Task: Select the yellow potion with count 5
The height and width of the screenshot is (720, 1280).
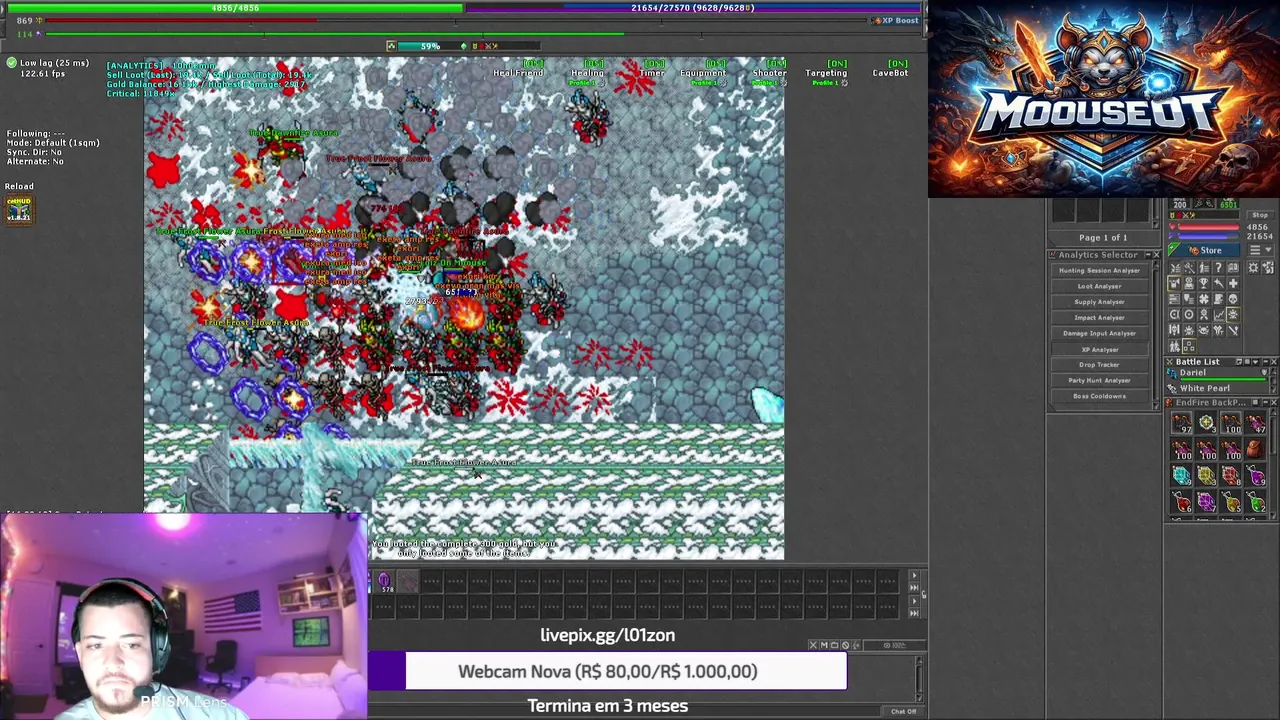Action: 1231,503
